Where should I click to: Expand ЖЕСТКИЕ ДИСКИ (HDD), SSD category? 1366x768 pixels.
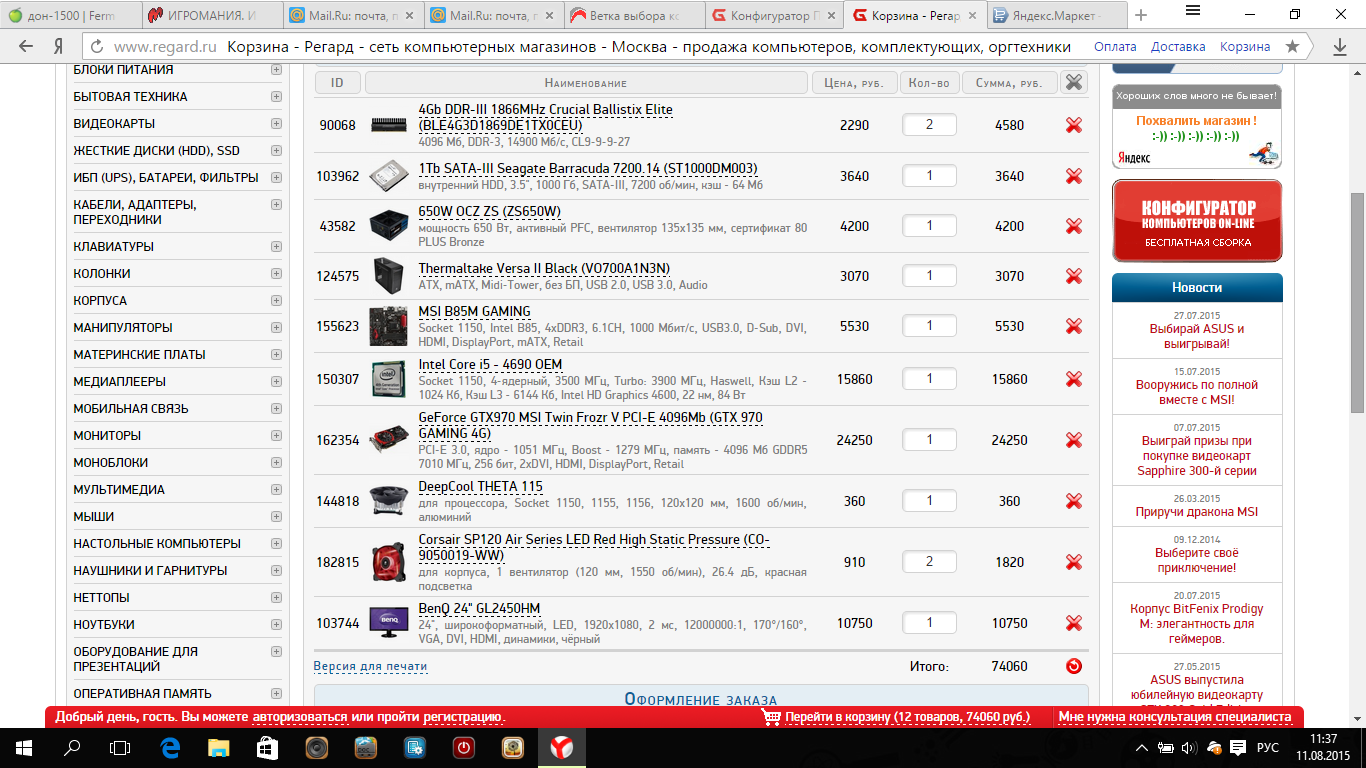[x=276, y=151]
